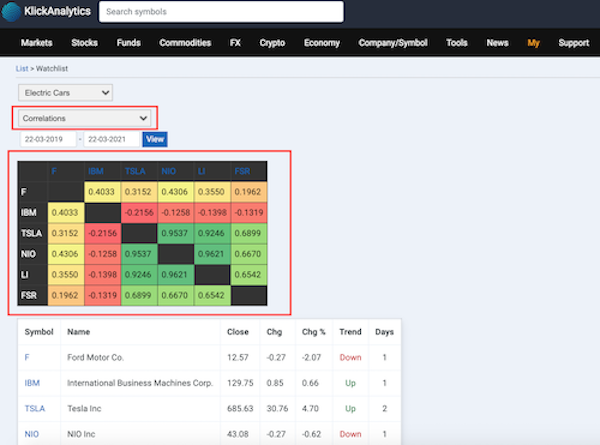This screenshot has width=600, height=445.
Task: Open the Support menu
Action: pyautogui.click(x=574, y=43)
